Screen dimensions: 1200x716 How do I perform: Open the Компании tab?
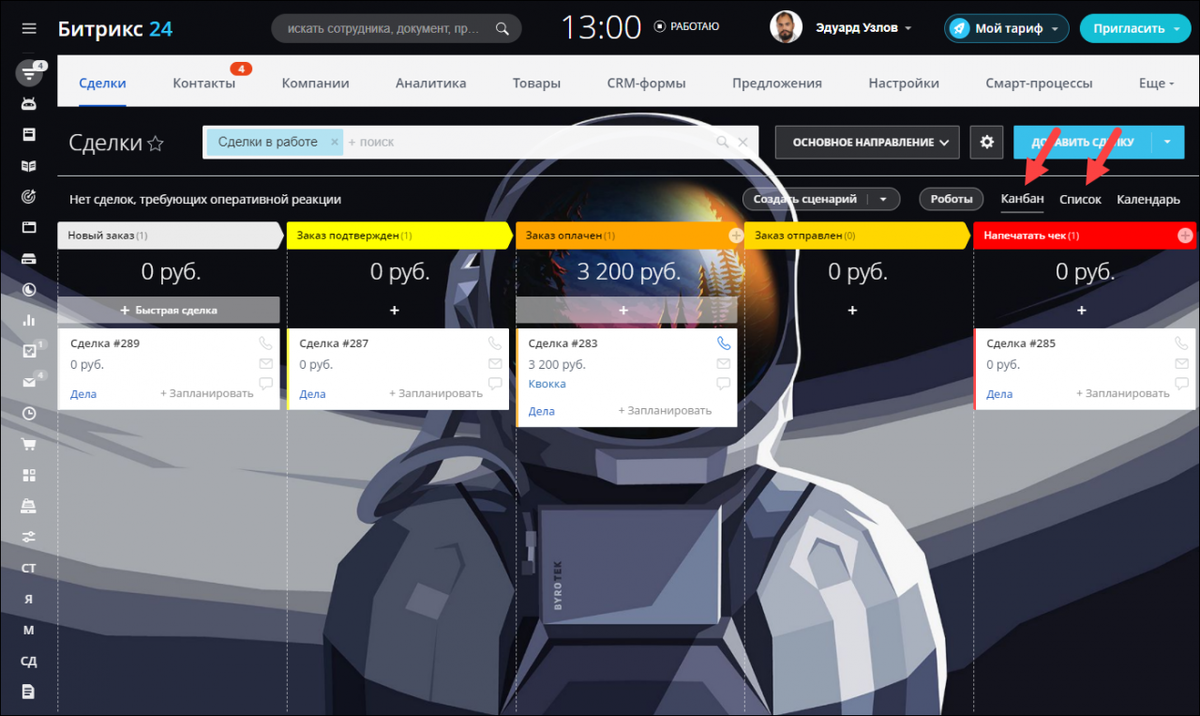pos(315,84)
